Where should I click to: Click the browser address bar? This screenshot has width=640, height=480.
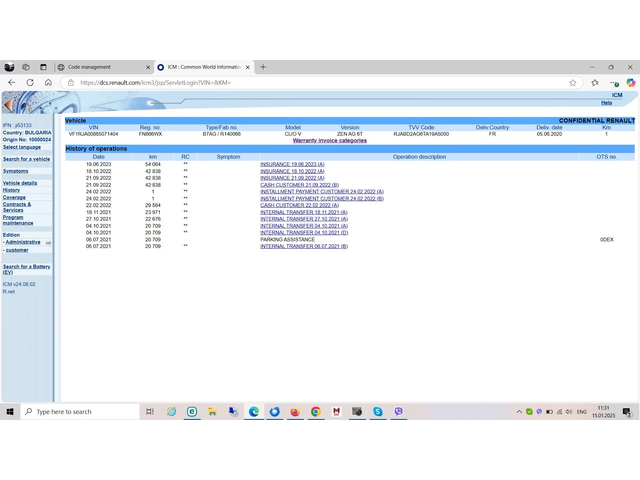(x=300, y=83)
